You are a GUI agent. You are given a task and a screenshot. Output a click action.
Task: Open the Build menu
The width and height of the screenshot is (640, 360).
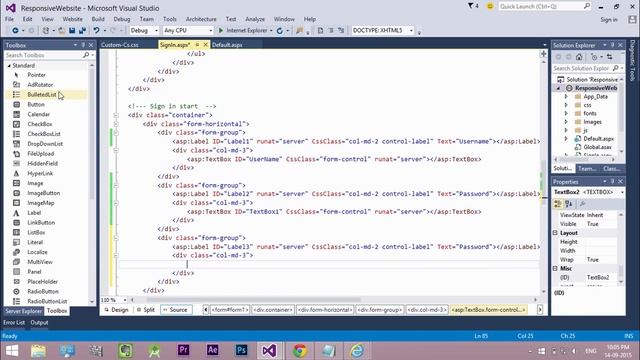98,19
